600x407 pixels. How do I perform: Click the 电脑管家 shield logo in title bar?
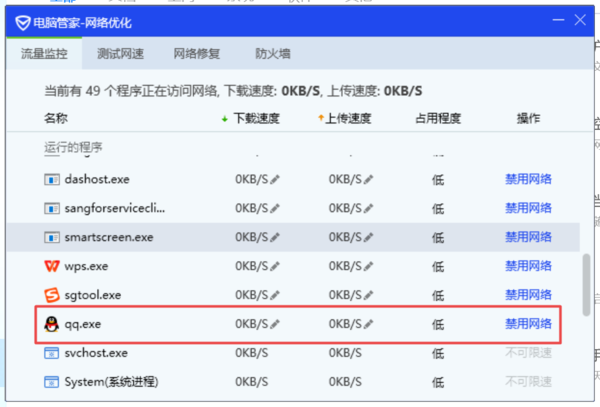pos(21,22)
